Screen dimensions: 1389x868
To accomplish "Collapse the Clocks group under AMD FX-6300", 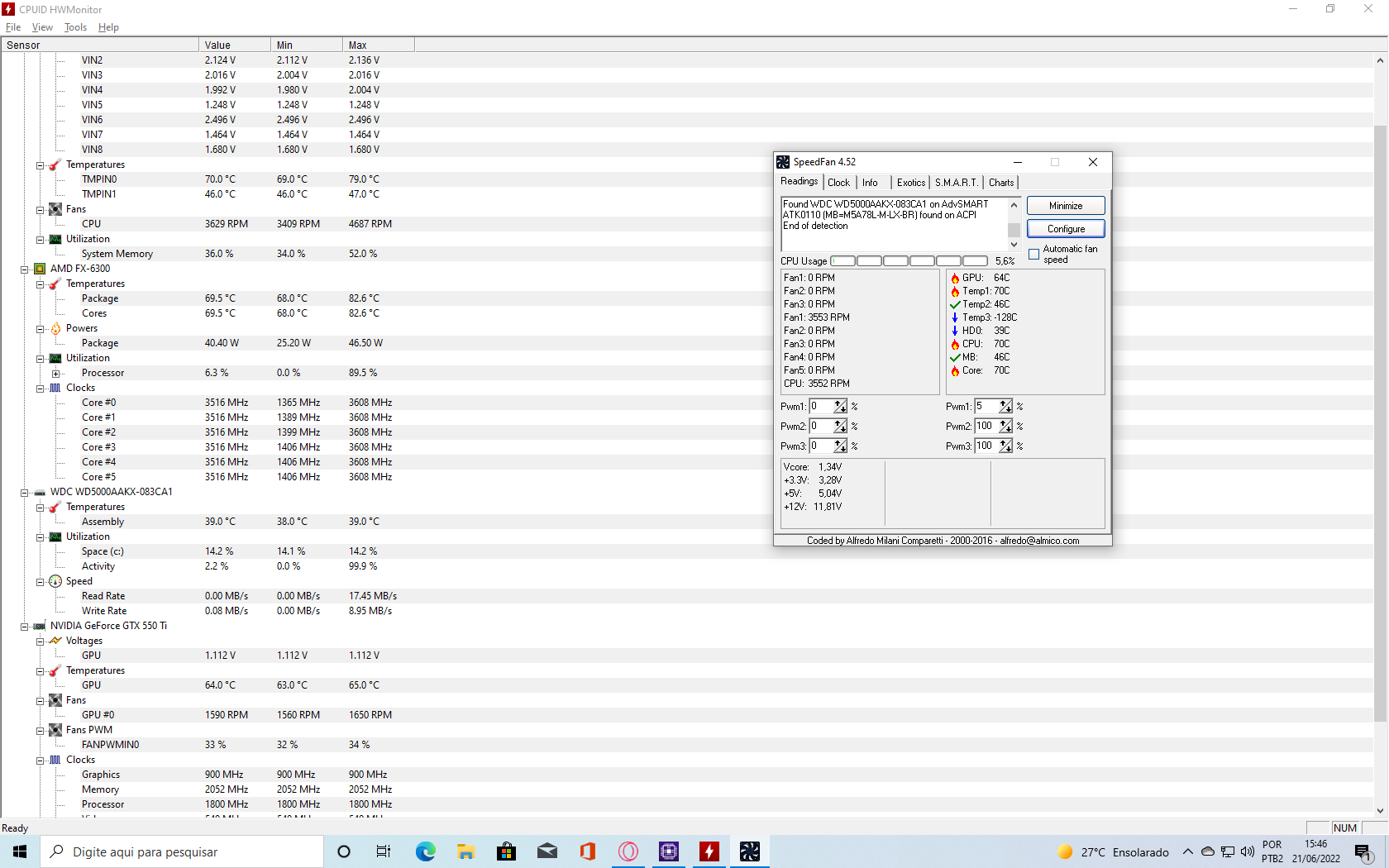I will 40,388.
